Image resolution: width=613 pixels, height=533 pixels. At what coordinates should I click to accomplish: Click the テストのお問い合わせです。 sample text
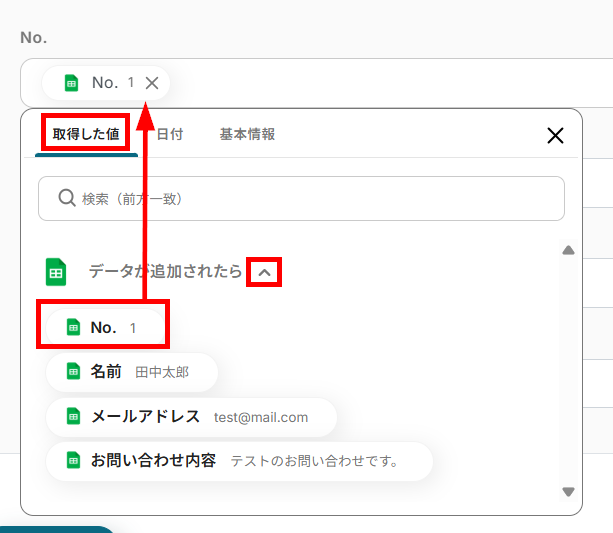(x=314, y=461)
